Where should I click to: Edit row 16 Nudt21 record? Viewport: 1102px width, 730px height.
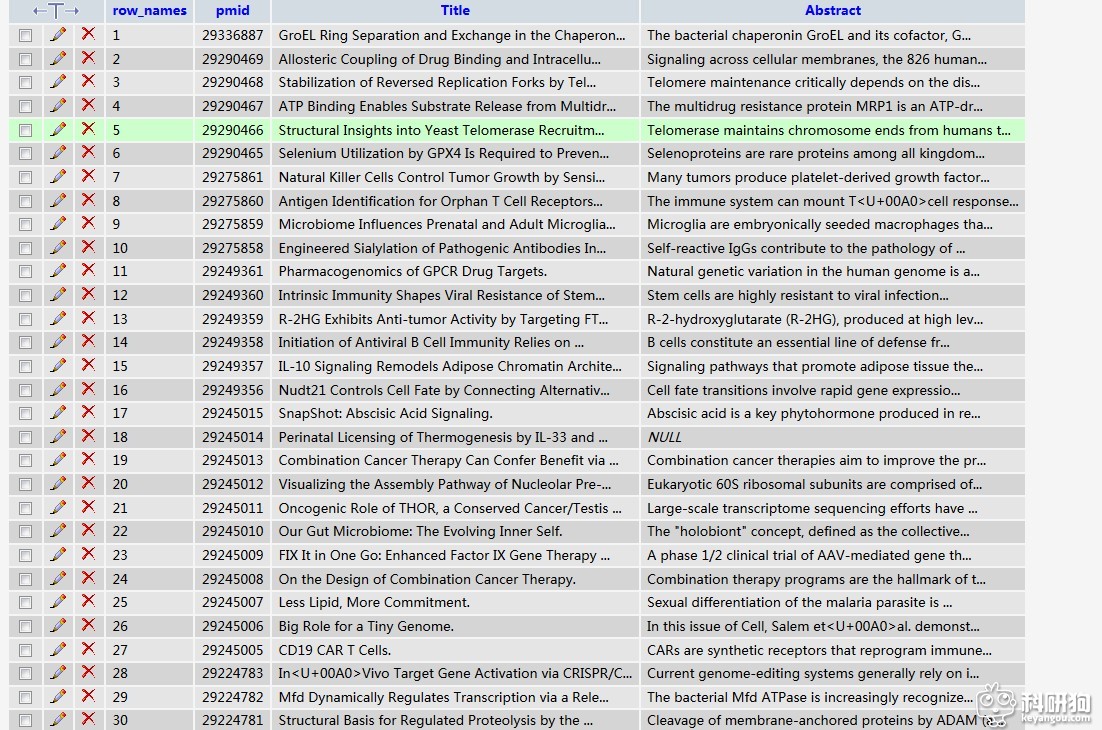pyautogui.click(x=58, y=389)
